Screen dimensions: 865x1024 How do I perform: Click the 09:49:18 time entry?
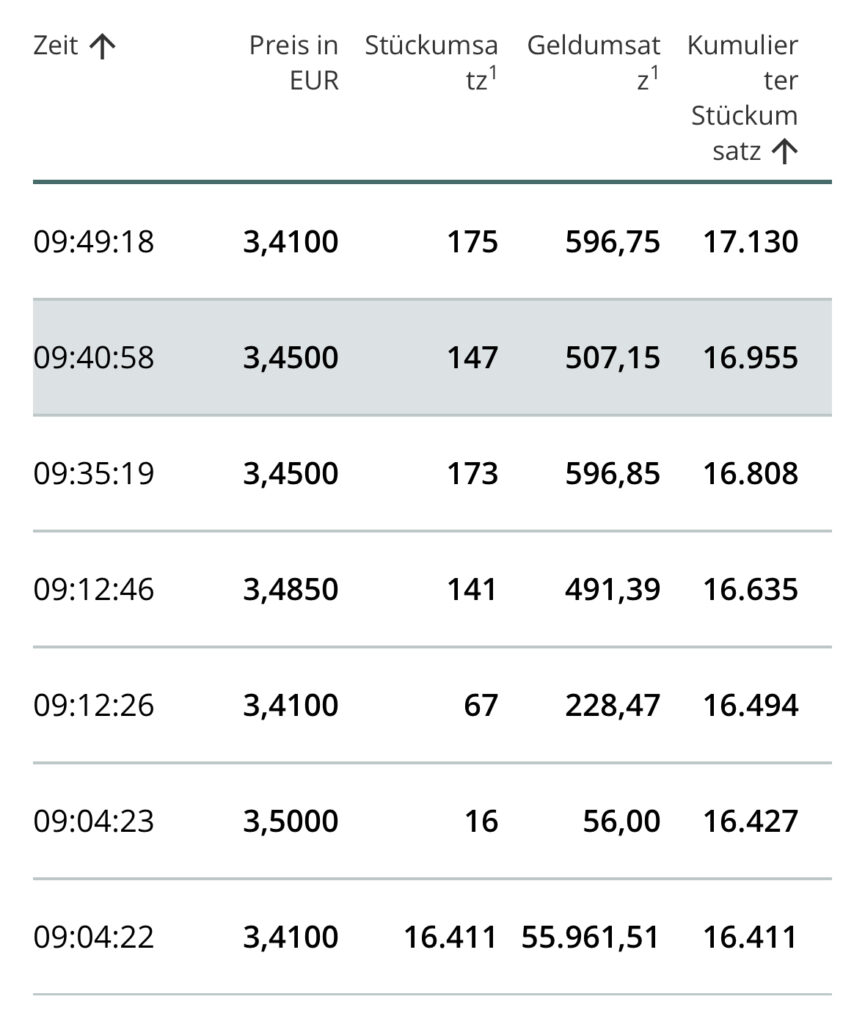(x=94, y=241)
